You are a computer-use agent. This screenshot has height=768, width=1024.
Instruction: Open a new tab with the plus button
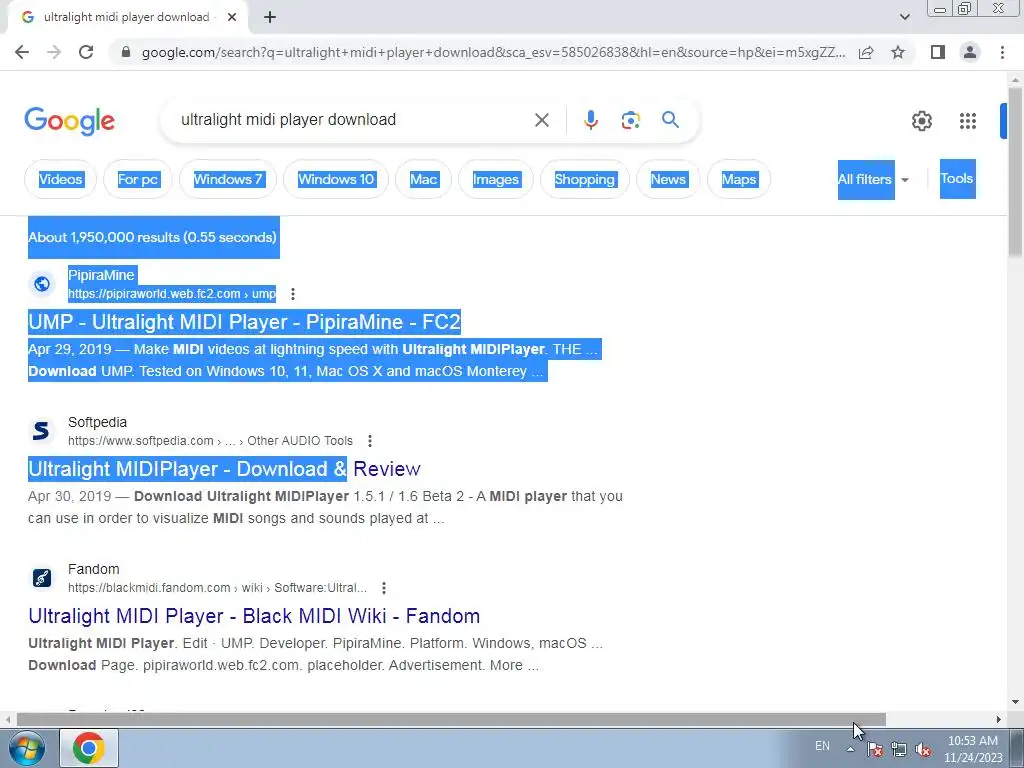[x=270, y=18]
